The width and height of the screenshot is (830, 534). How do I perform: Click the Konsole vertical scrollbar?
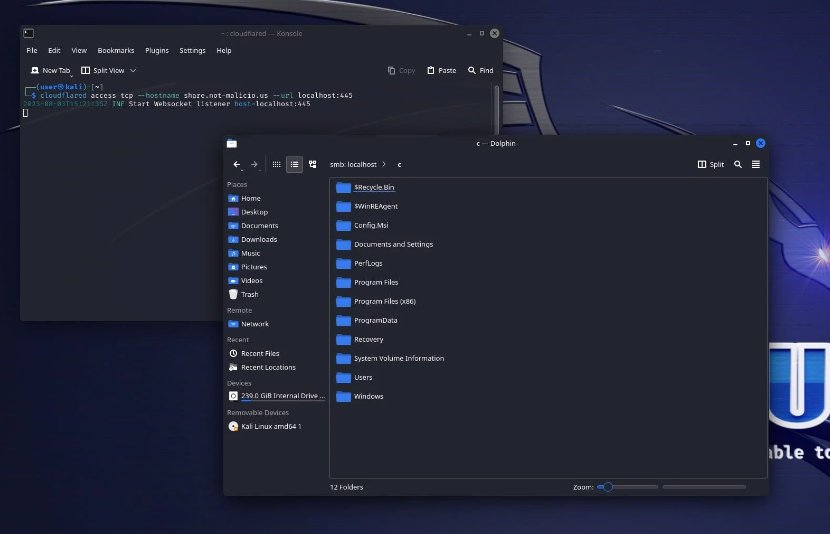coord(497,110)
